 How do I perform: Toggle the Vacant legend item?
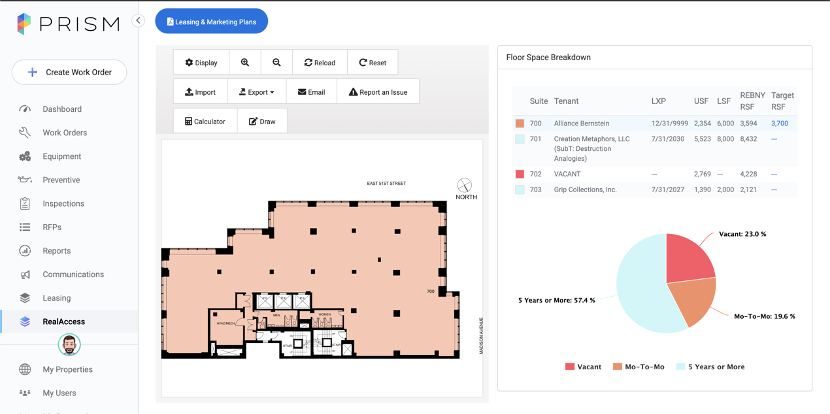click(x=583, y=366)
